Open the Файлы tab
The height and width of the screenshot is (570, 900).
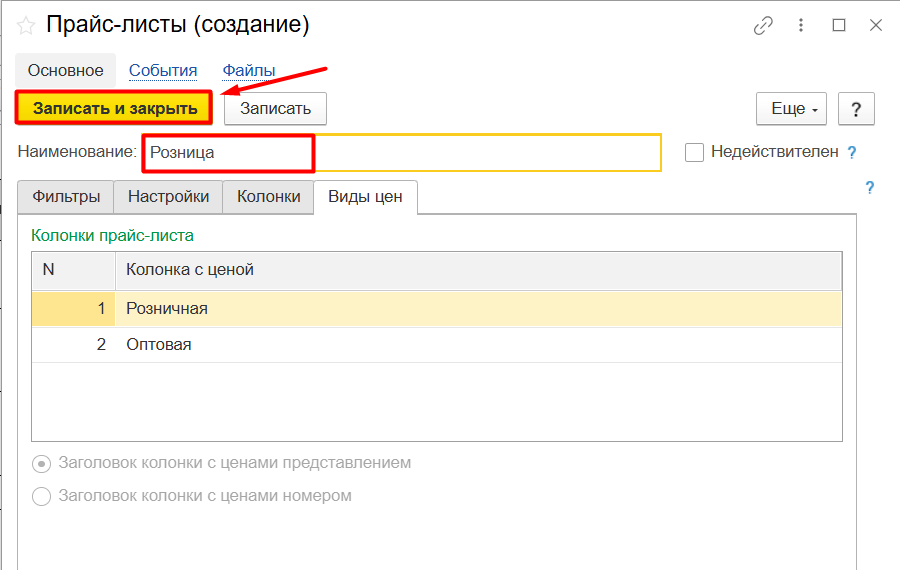249,71
